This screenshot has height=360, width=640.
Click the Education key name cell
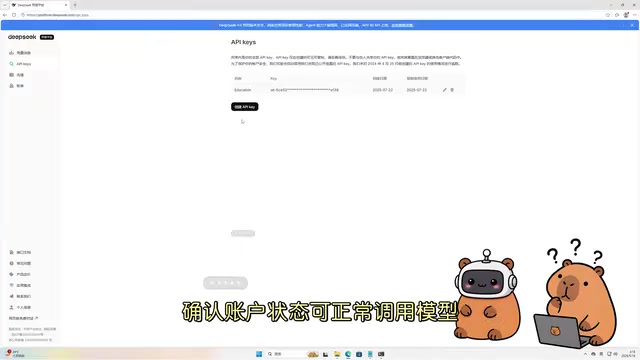pos(242,90)
